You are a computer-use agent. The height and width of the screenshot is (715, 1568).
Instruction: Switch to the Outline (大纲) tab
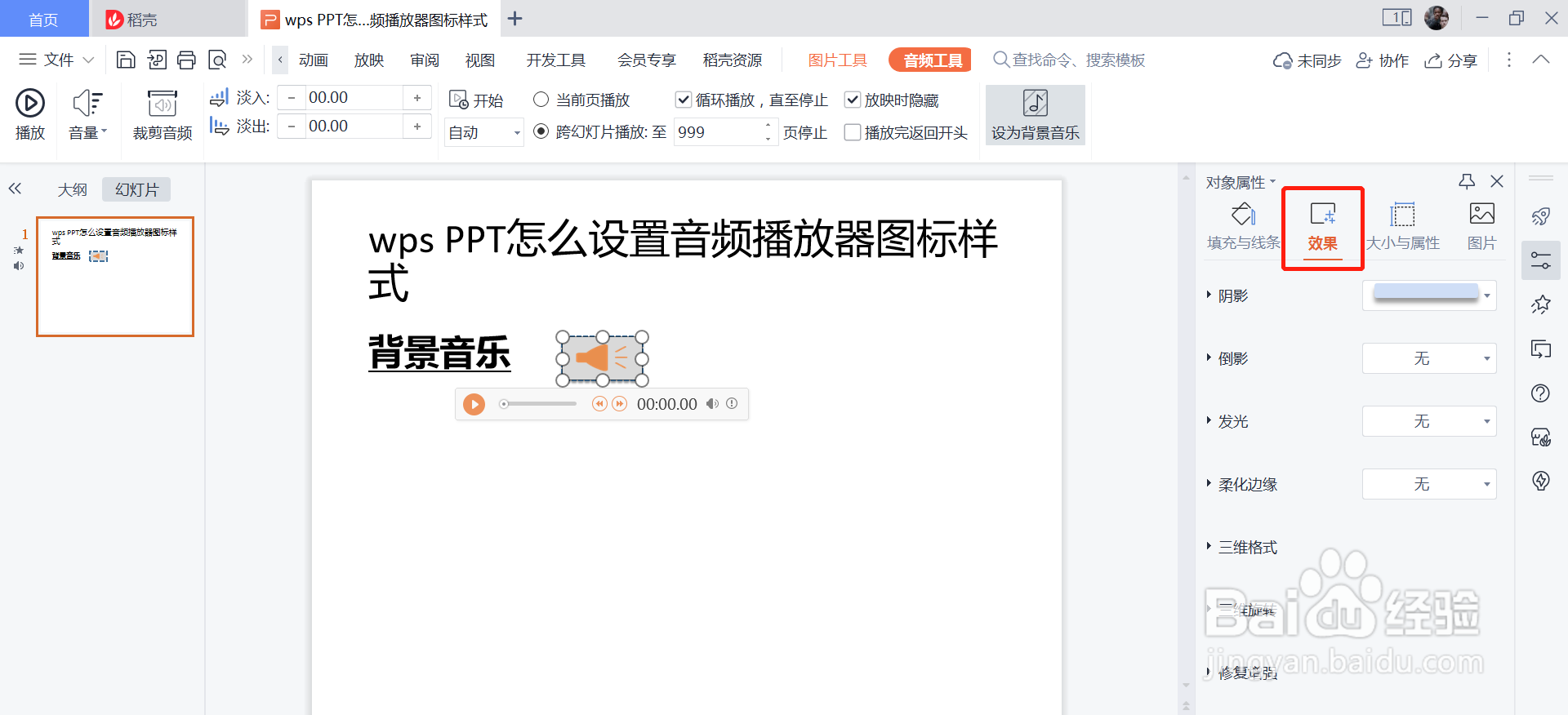pos(72,189)
